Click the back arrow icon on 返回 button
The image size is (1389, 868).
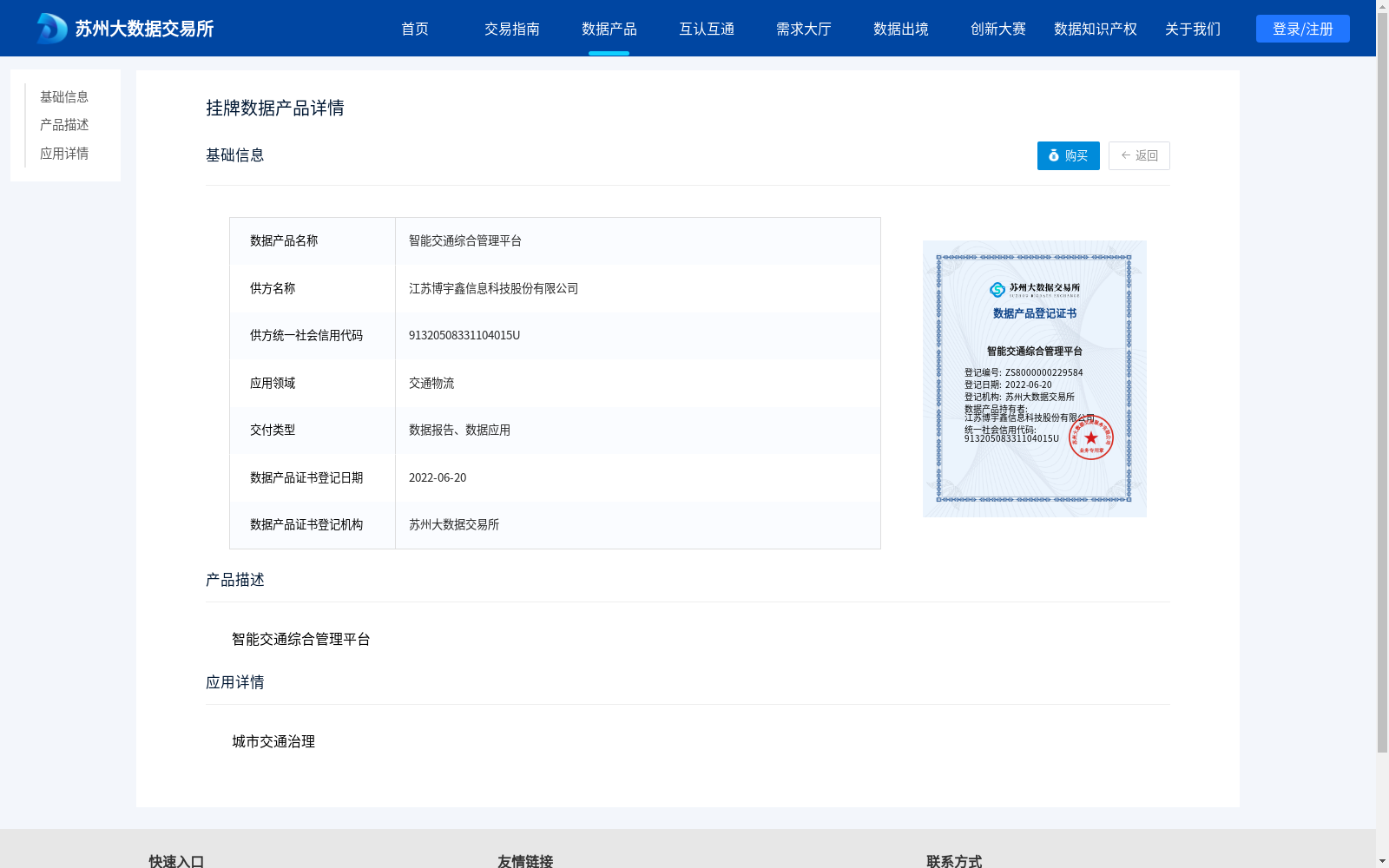[1126, 155]
